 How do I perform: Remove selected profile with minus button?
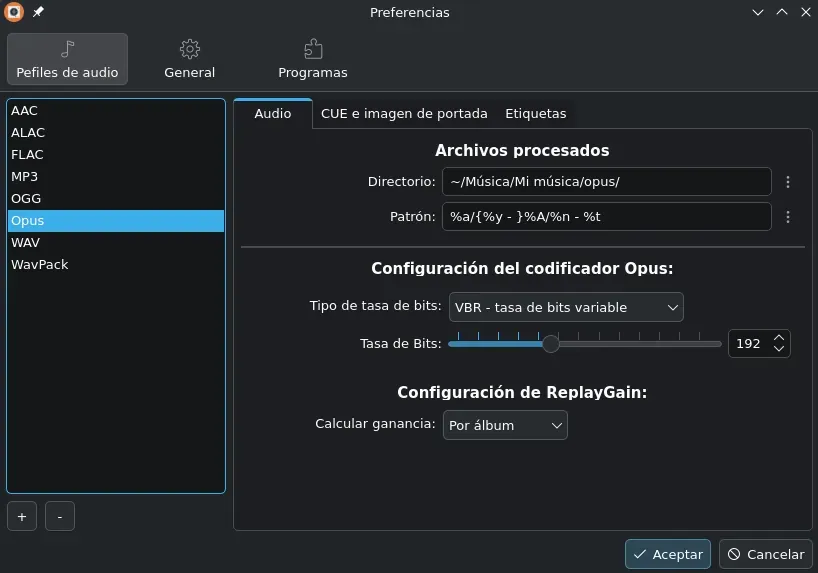pos(59,517)
